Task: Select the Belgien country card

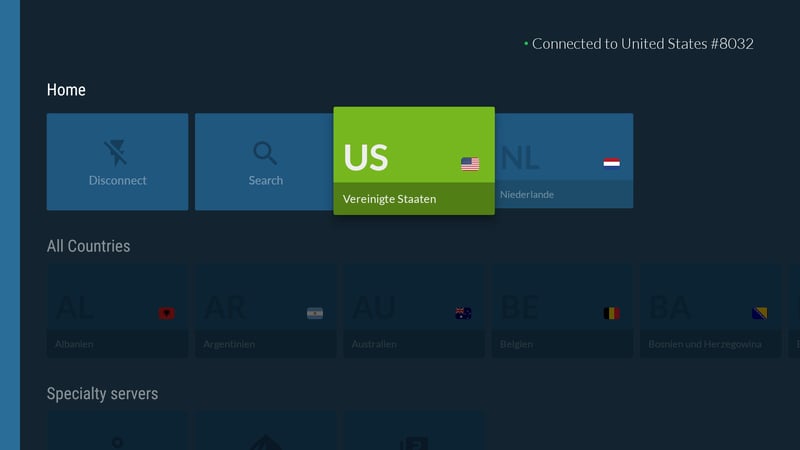Action: pyautogui.click(x=562, y=310)
